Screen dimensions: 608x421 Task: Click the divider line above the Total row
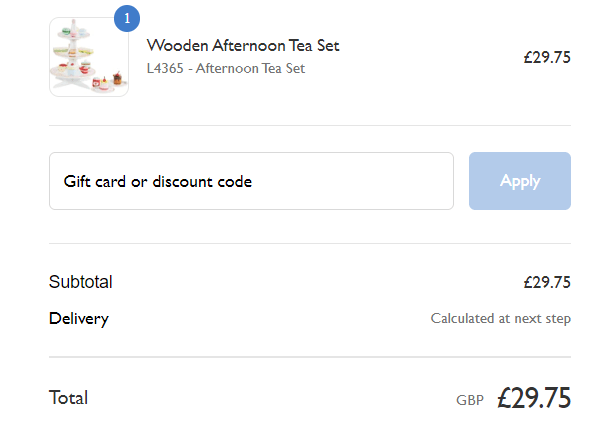[x=310, y=357]
